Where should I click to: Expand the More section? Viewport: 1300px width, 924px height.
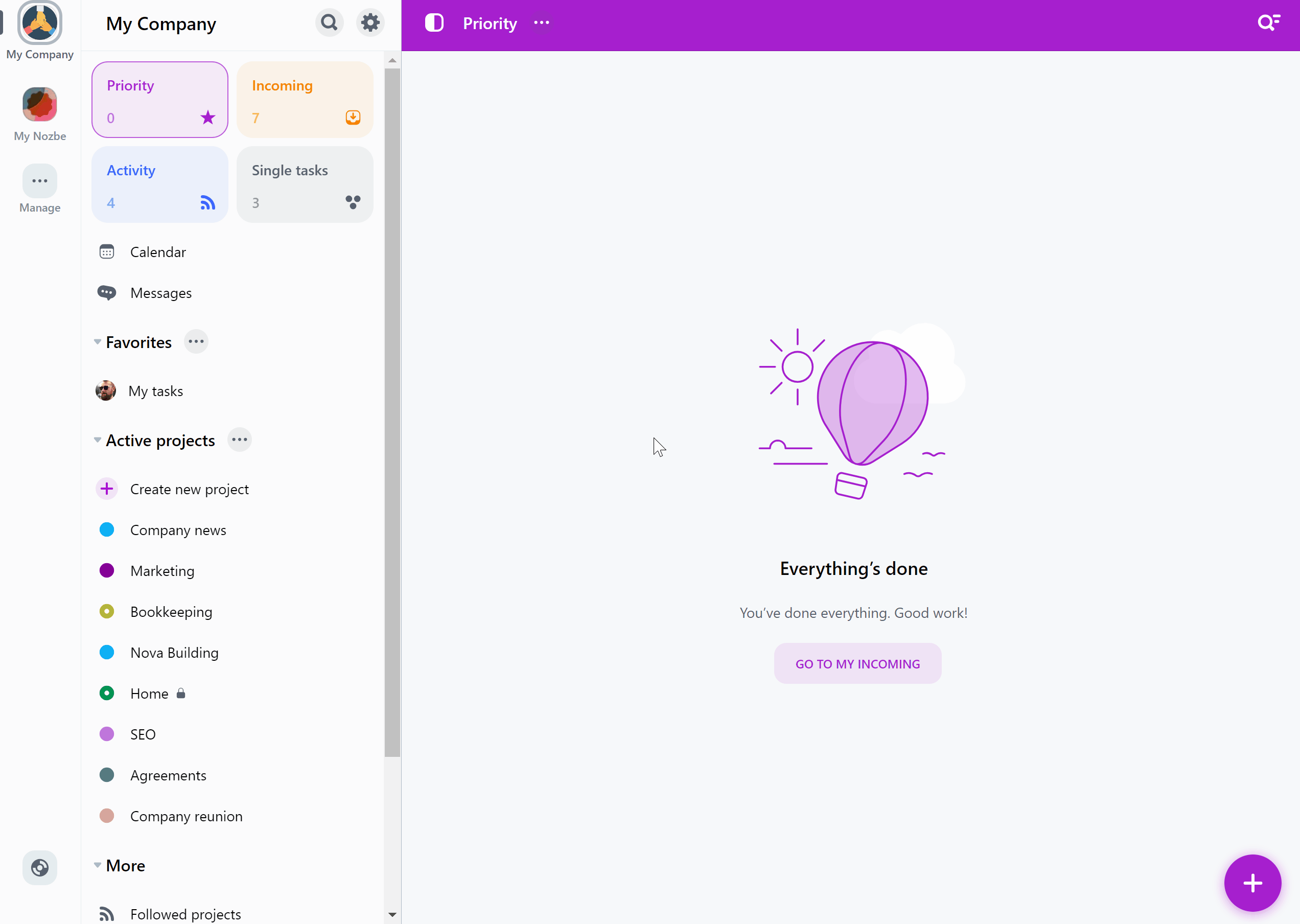[96, 866]
